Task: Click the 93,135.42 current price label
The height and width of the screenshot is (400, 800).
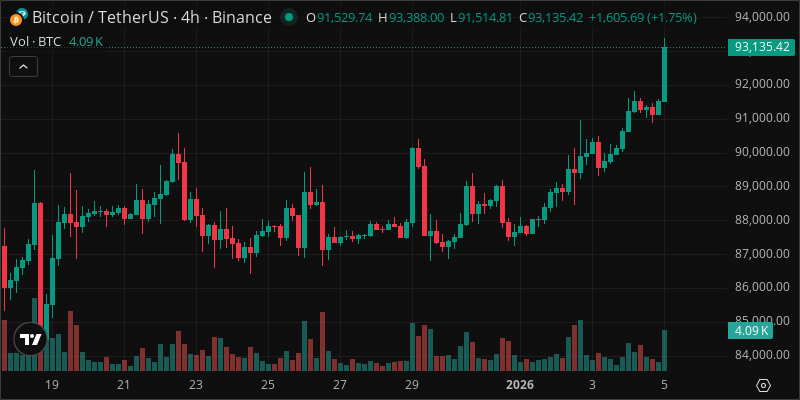Action: click(x=761, y=47)
